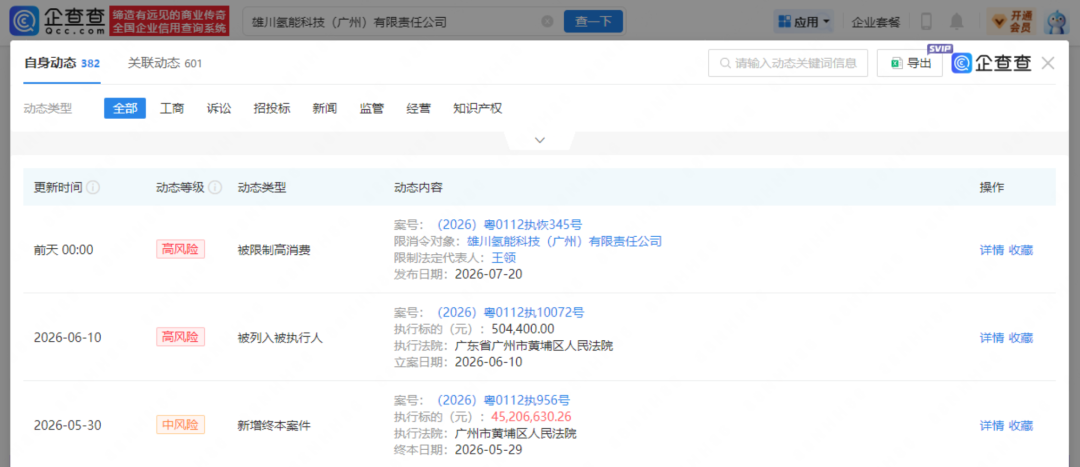
Task: Open 详情 for the 被限制高消费 row
Action: 992,250
